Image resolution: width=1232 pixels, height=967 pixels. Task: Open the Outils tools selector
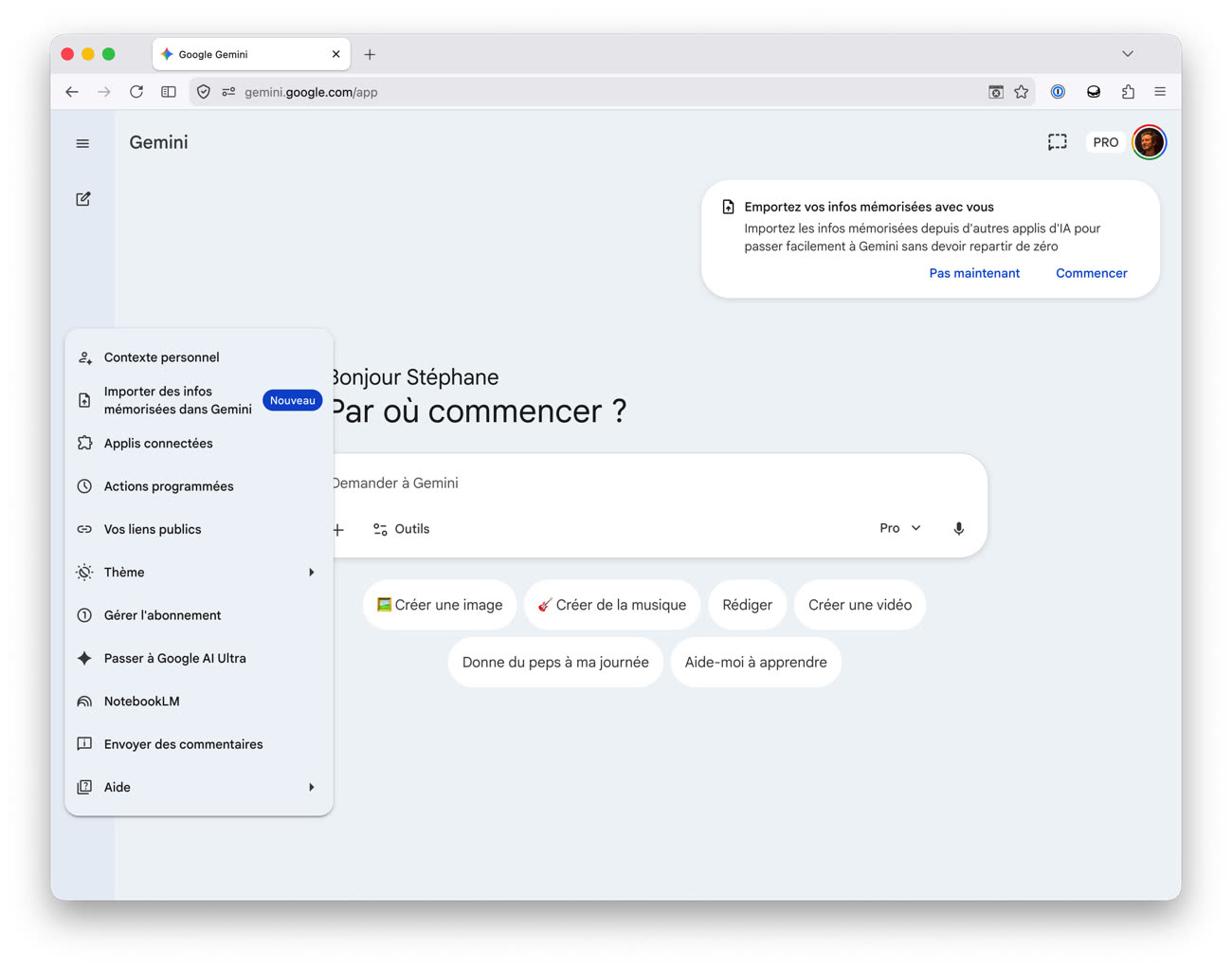pos(402,529)
